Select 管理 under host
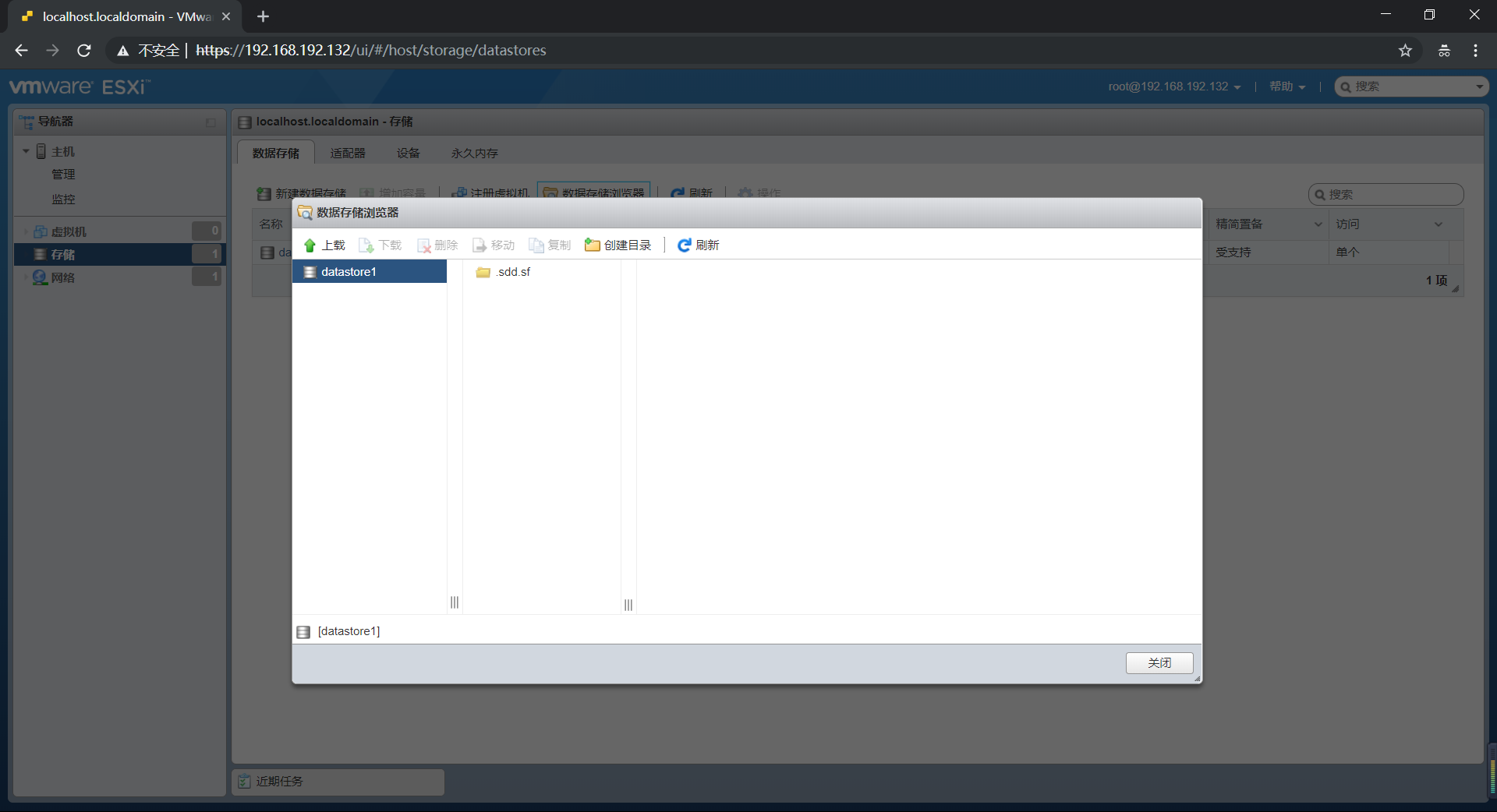Viewport: 1497px width, 812px height. click(63, 175)
